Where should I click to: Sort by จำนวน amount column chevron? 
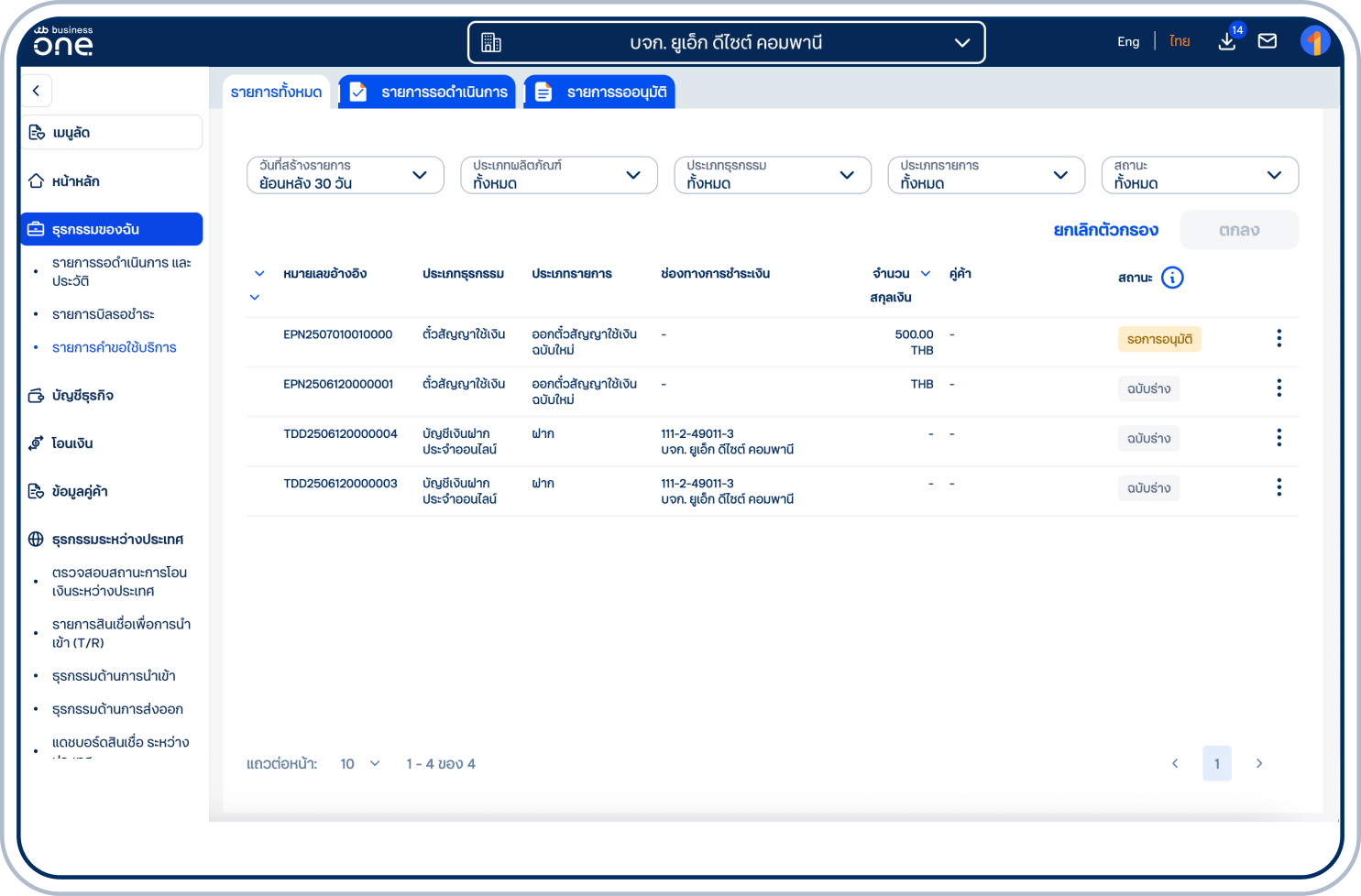pos(926,274)
